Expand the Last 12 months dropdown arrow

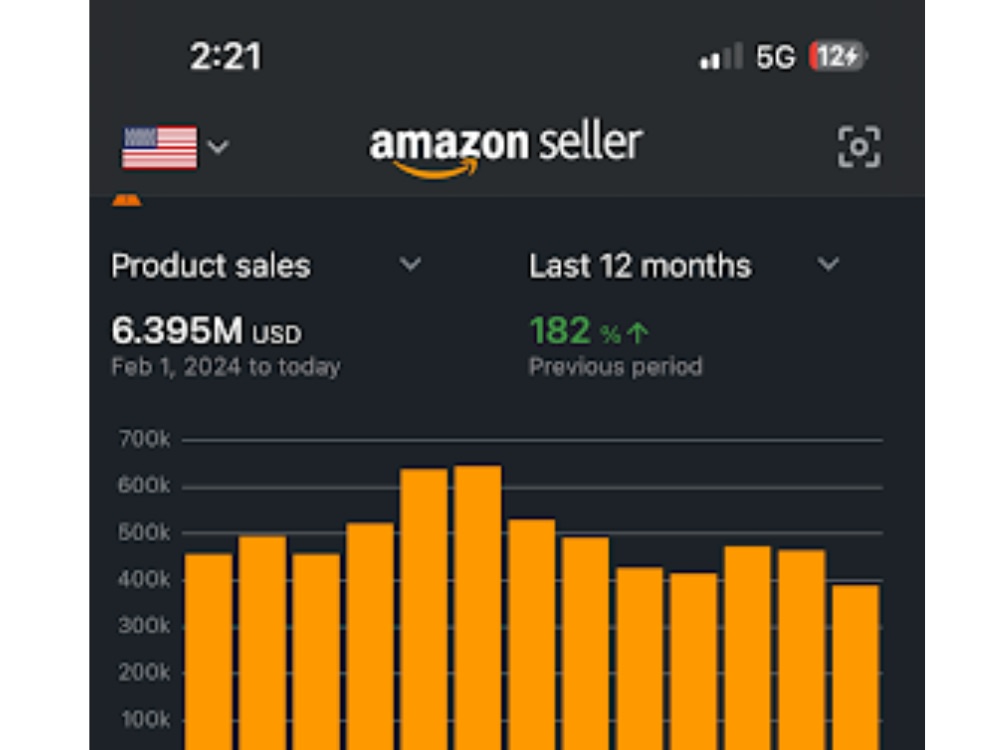(x=828, y=264)
